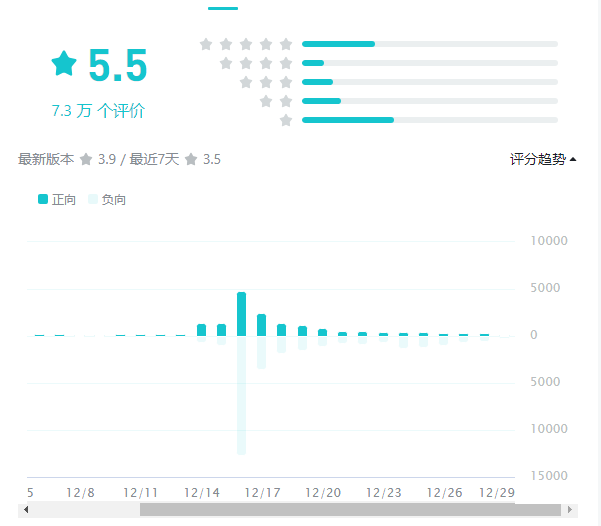Click the large teal rating star
The image size is (601, 526).
[x=64, y=64]
